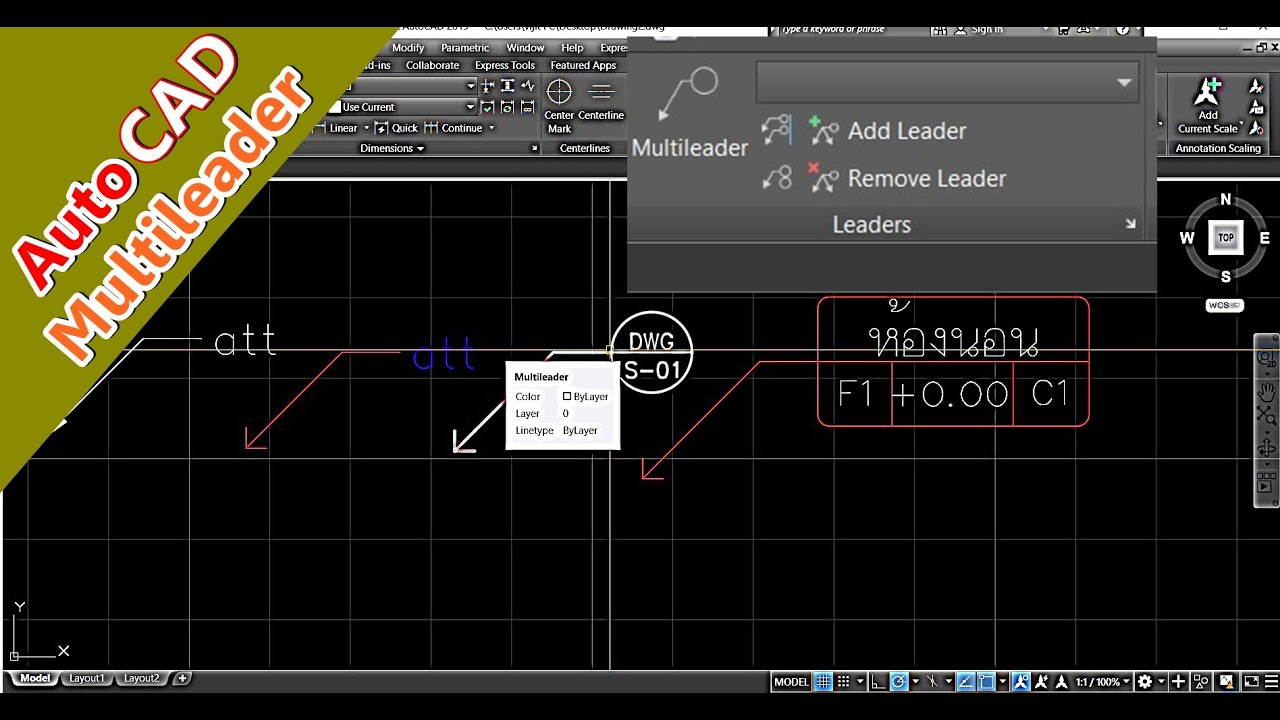Click the Orbit tool in navigation bar
The height and width of the screenshot is (720, 1280).
point(1266,447)
